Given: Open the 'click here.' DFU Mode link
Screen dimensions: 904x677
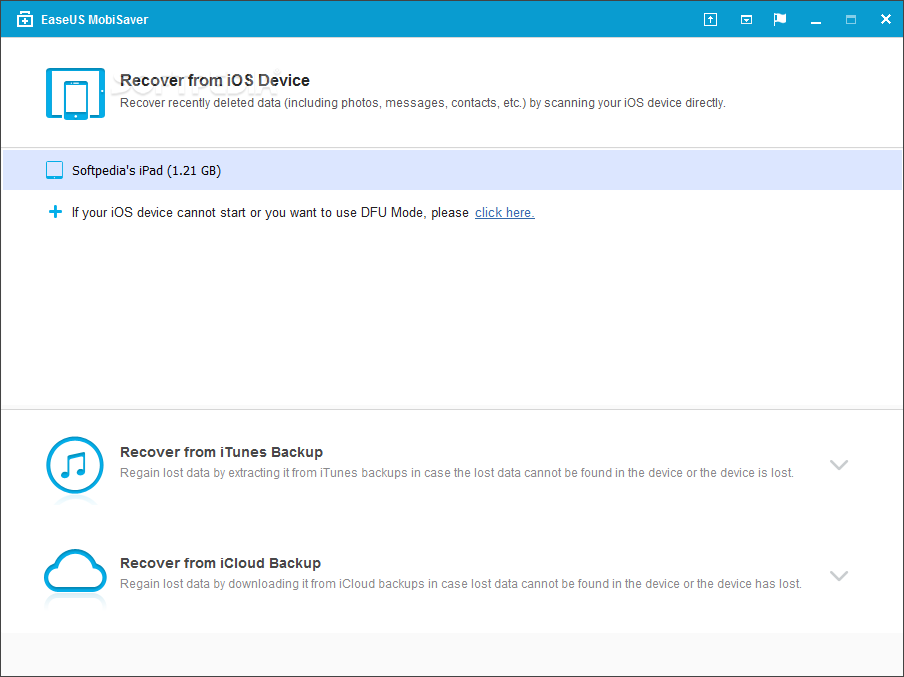Looking at the screenshot, I should coord(504,213).
